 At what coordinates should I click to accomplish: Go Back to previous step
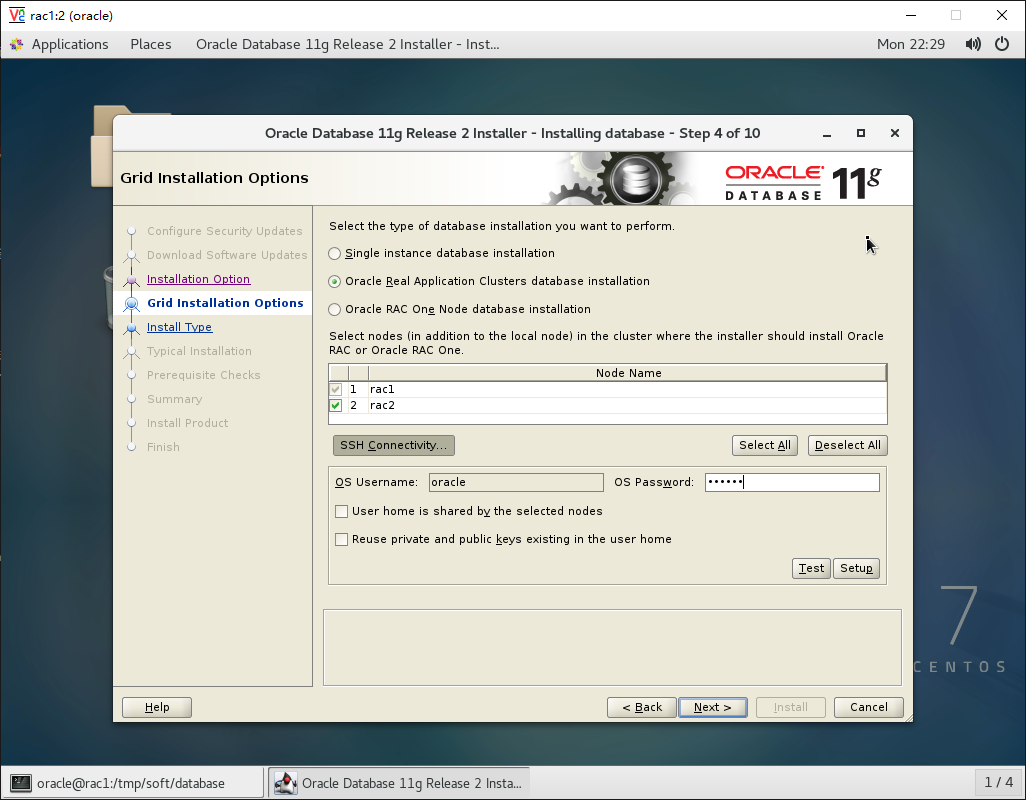pyautogui.click(x=641, y=707)
